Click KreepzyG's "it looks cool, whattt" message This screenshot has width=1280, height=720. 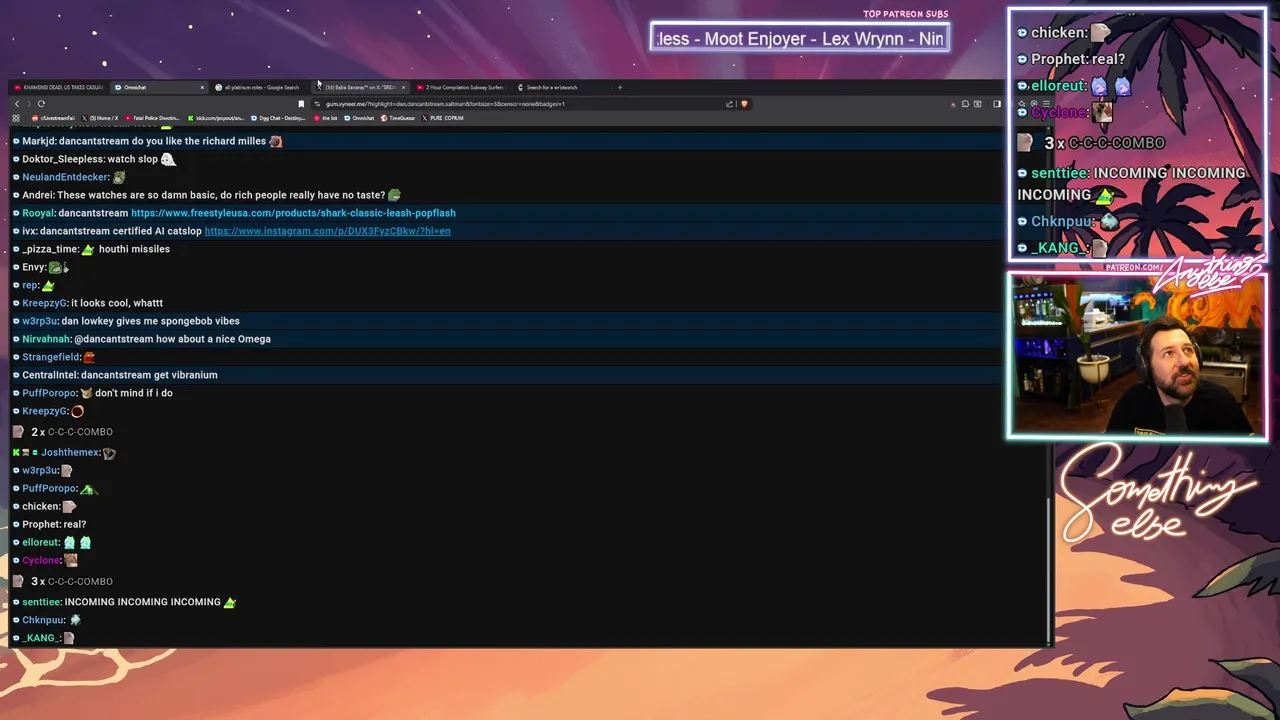(x=117, y=303)
